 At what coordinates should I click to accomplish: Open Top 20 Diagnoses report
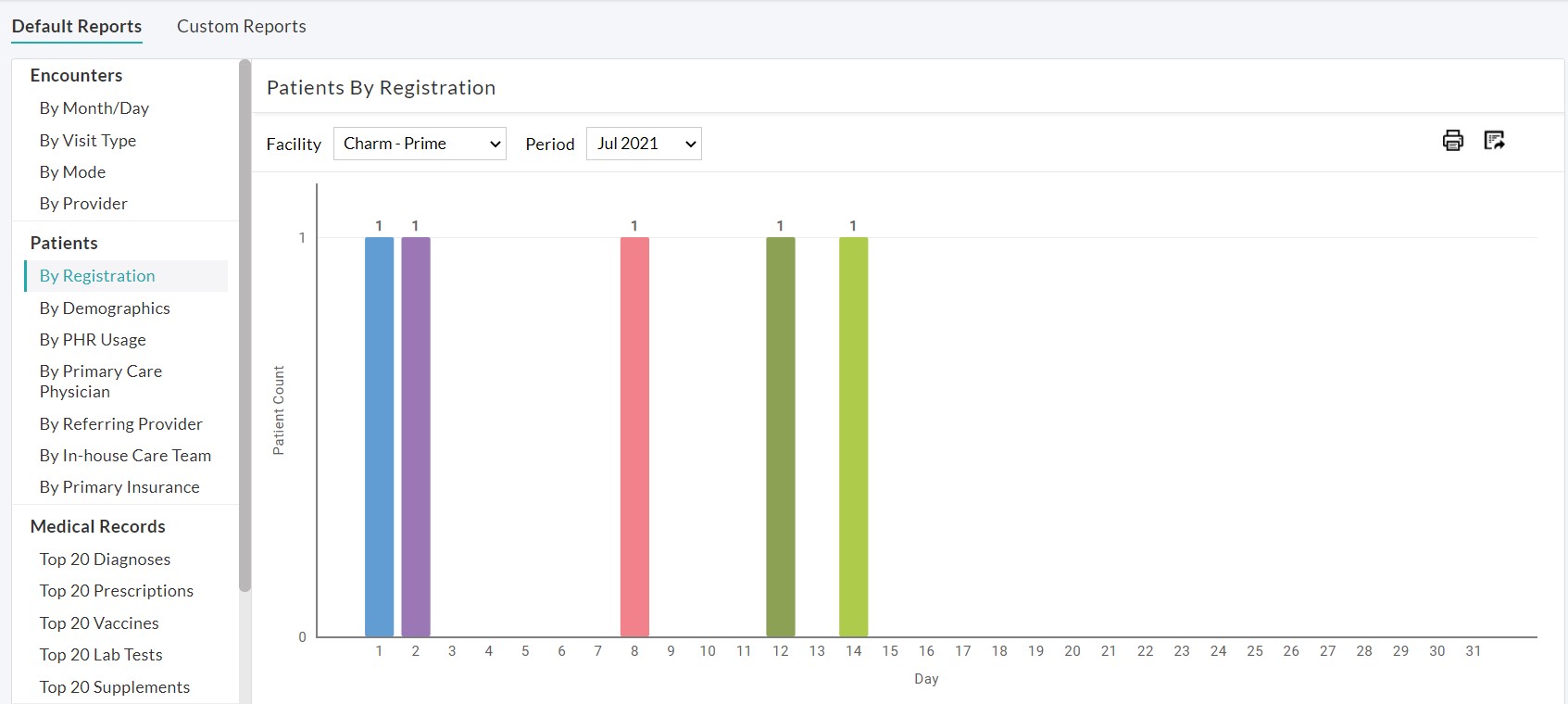[105, 559]
